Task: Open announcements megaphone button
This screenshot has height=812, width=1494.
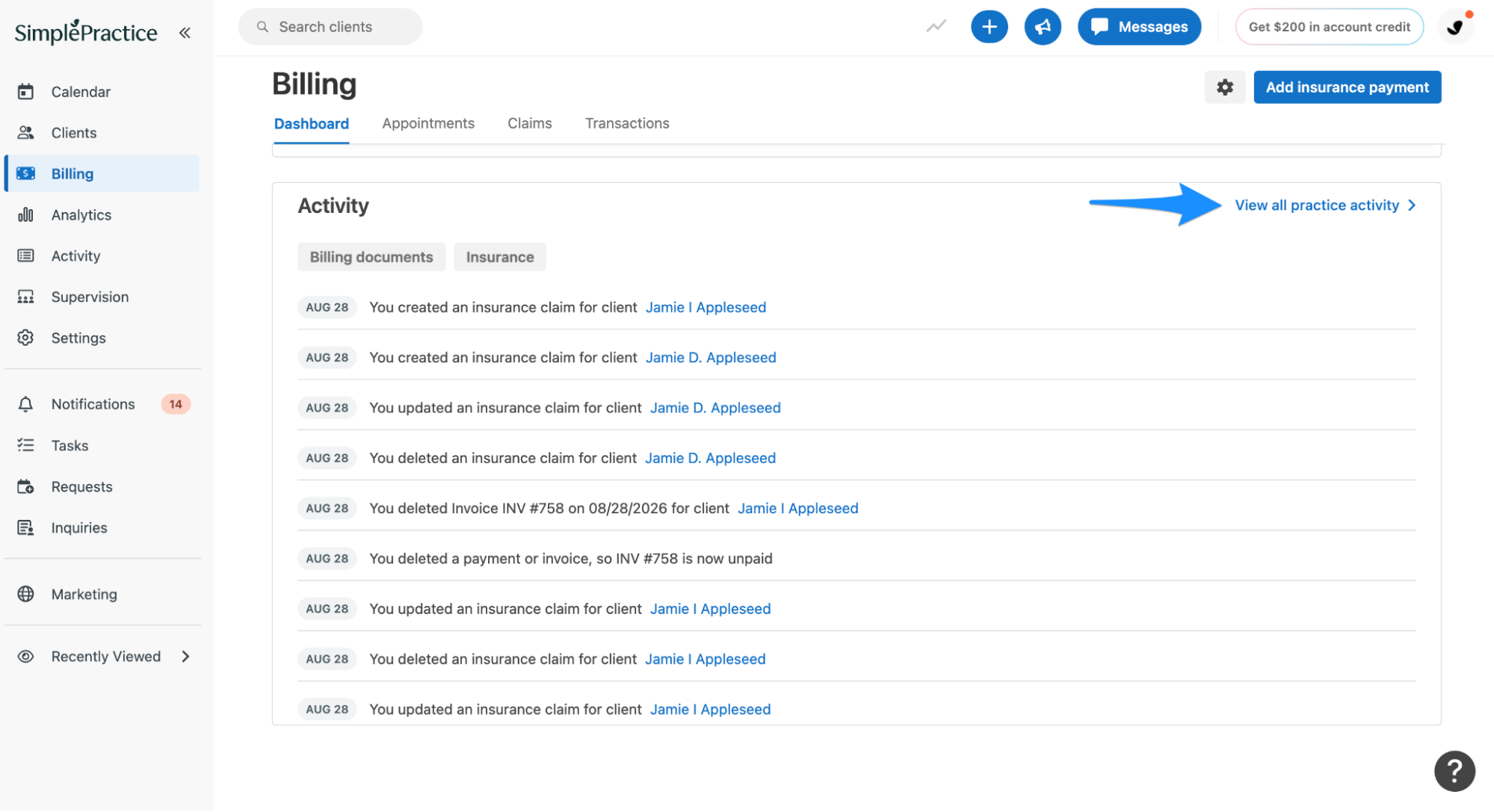Action: pos(1043,27)
